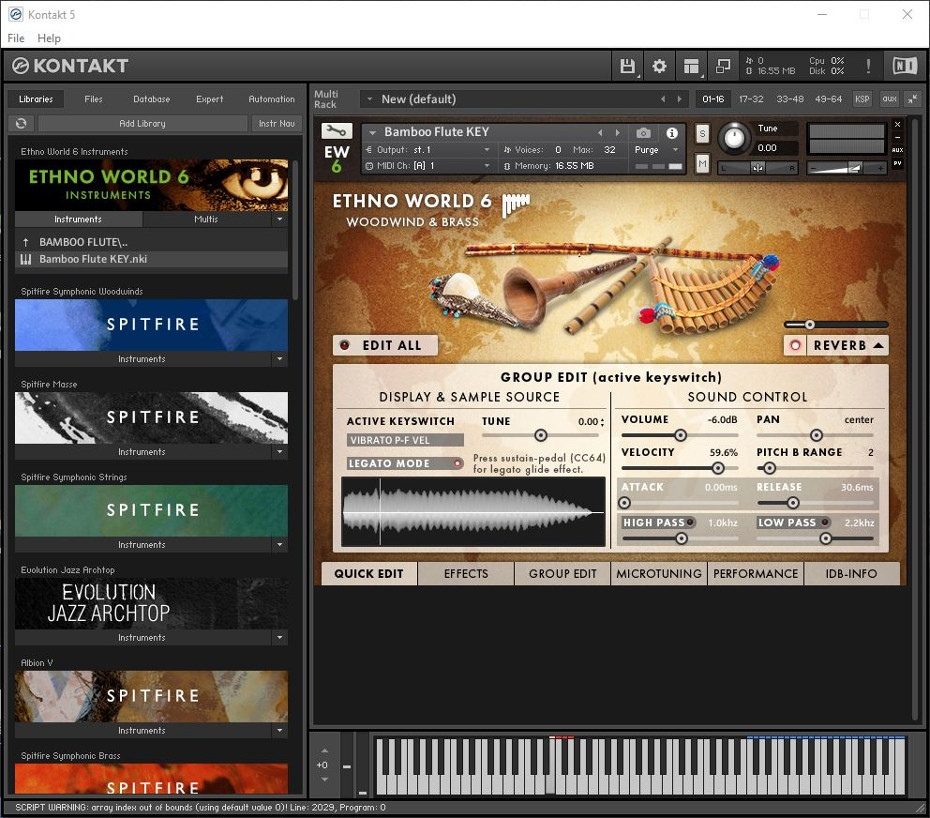Minimize all rack instruments icon
This screenshot has height=818, width=930.
[912, 99]
